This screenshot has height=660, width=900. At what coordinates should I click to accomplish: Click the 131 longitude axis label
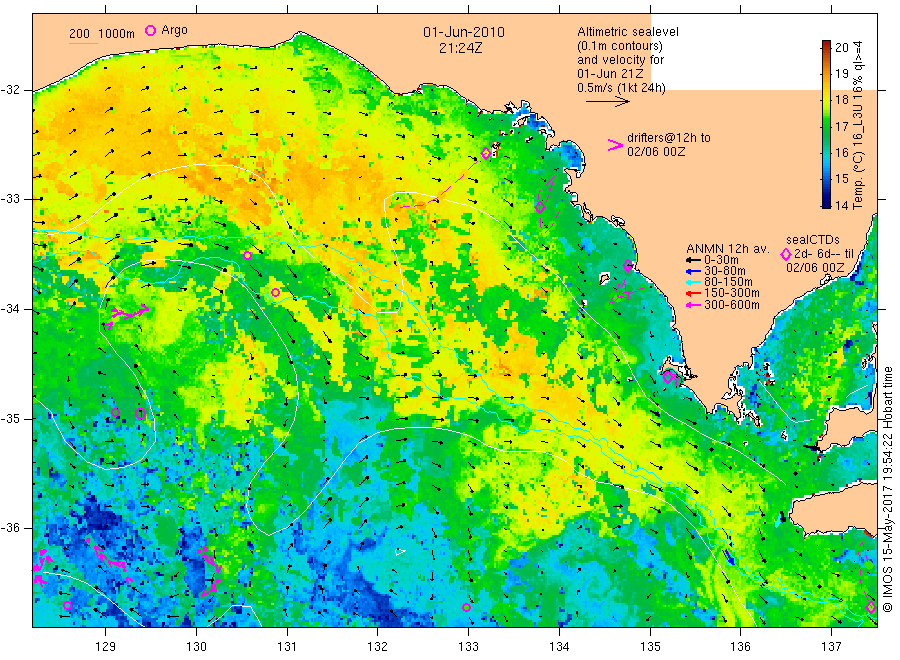[x=287, y=647]
